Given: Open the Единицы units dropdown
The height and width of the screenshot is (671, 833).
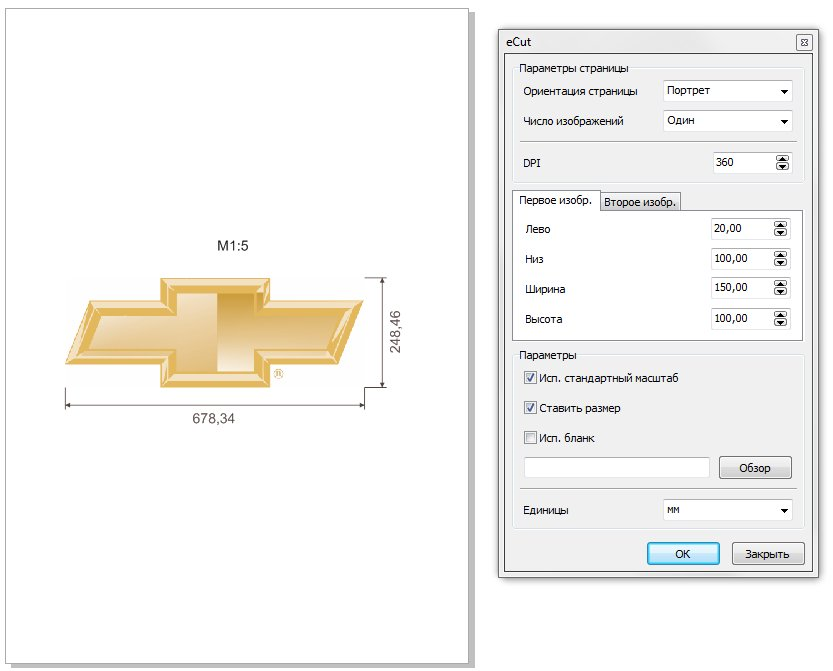Looking at the screenshot, I should (x=727, y=510).
